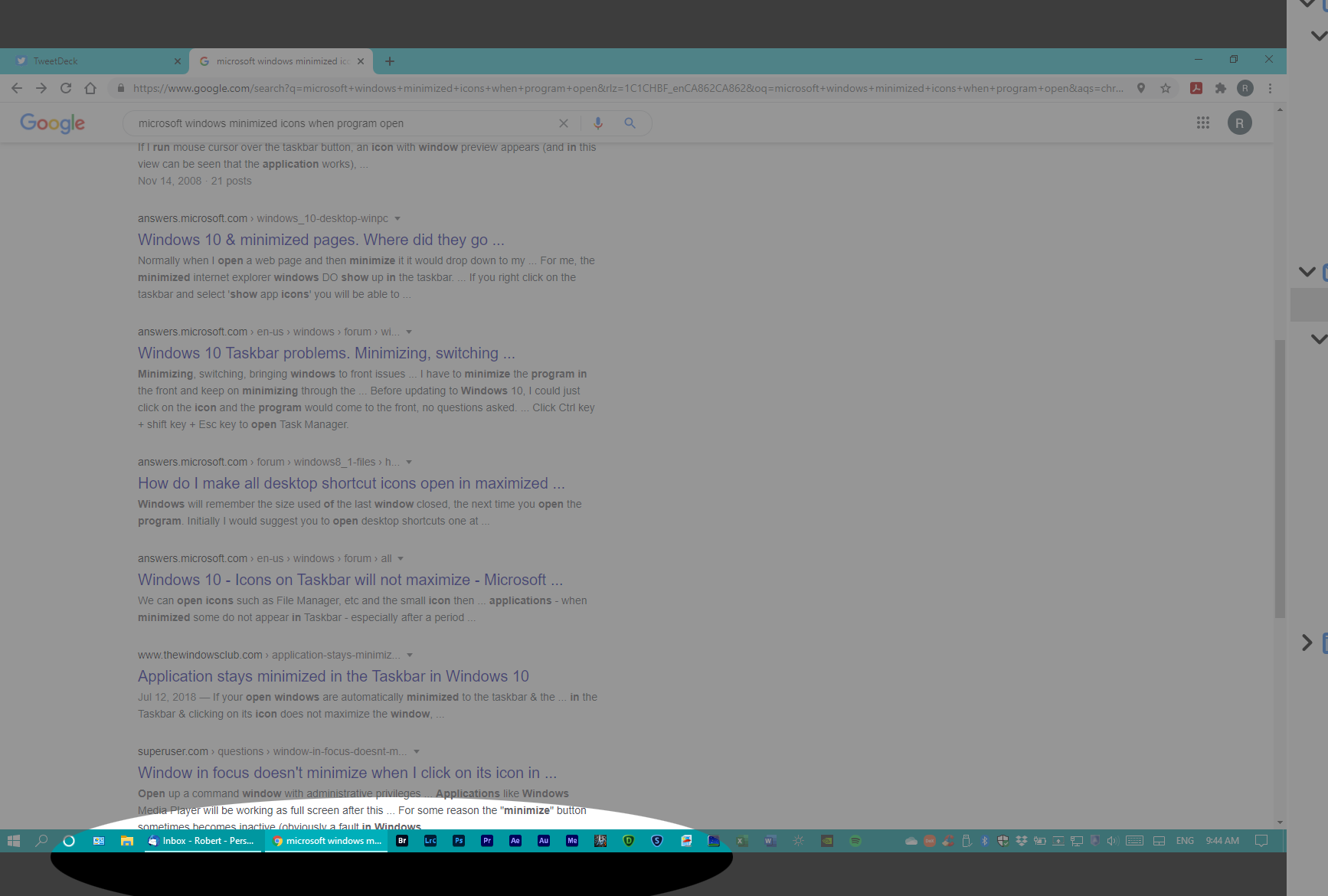This screenshot has width=1328, height=896.
Task: Open the Google account R avatar
Action: pyautogui.click(x=1240, y=123)
